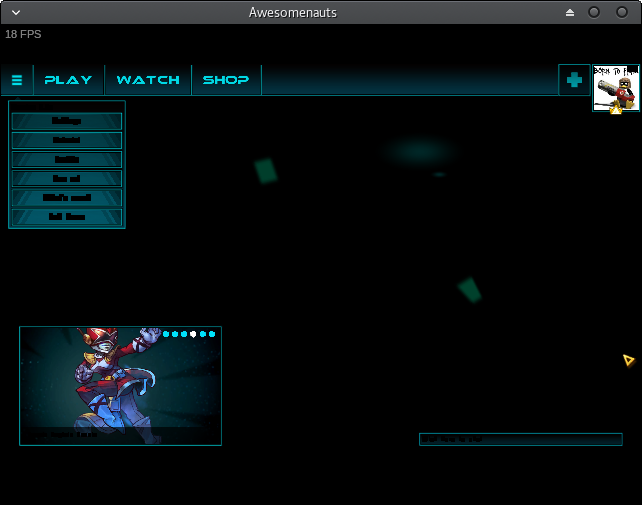Click the status bar at bottom right

point(520,439)
